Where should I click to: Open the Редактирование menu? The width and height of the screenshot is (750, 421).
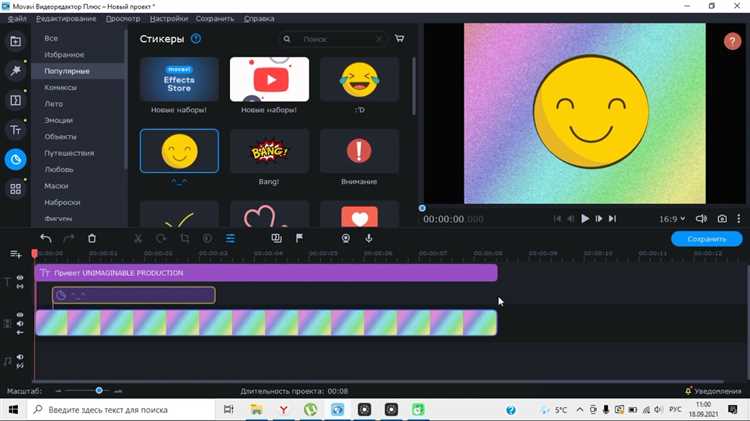(66, 19)
